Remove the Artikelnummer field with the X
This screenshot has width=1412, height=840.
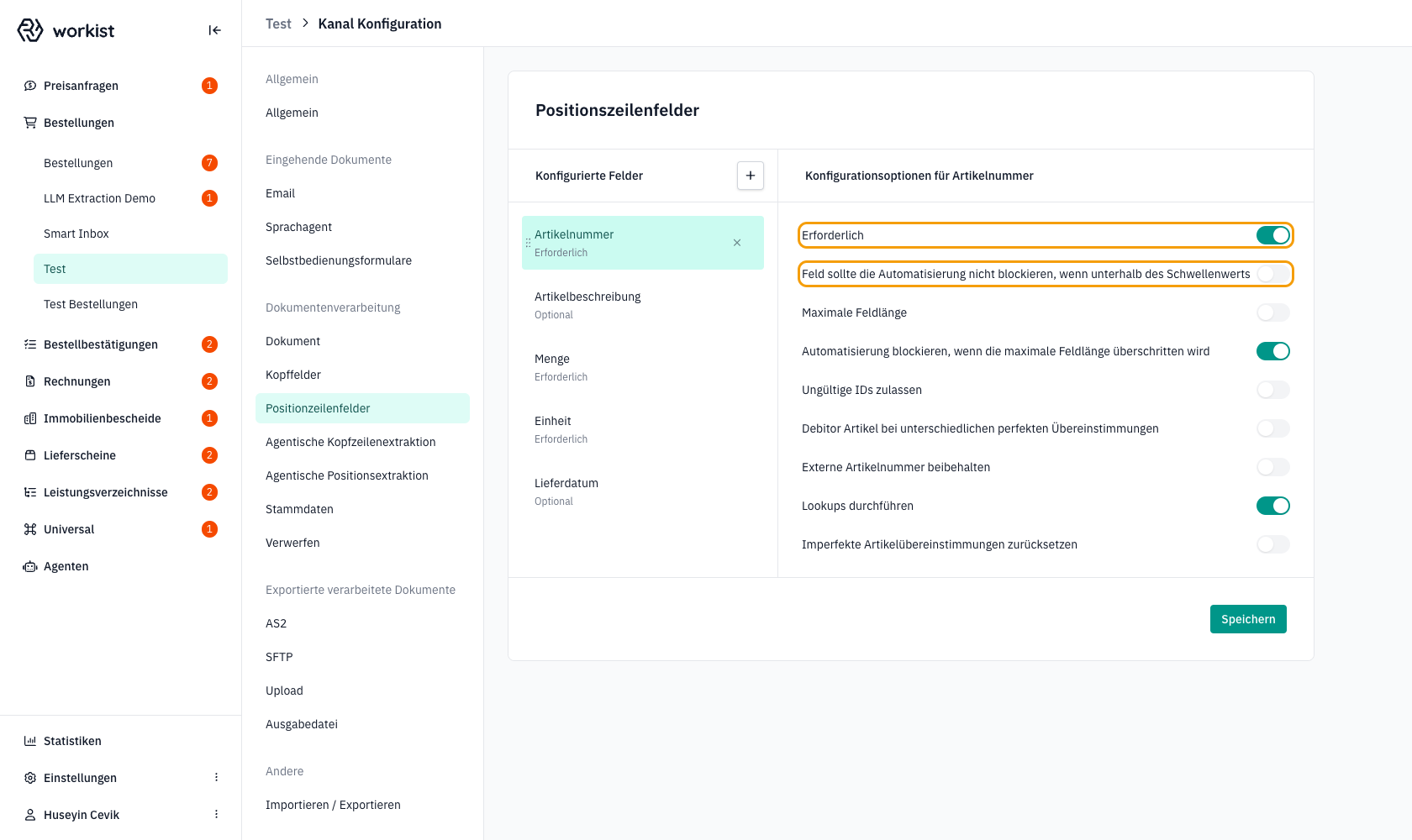point(737,243)
